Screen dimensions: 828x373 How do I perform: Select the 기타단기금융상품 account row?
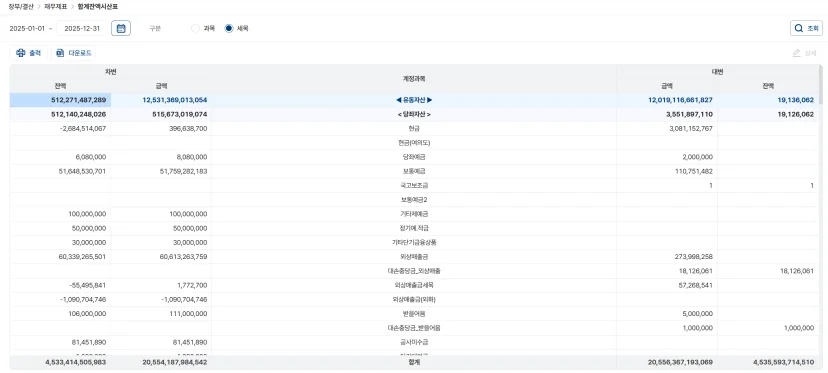pos(414,243)
